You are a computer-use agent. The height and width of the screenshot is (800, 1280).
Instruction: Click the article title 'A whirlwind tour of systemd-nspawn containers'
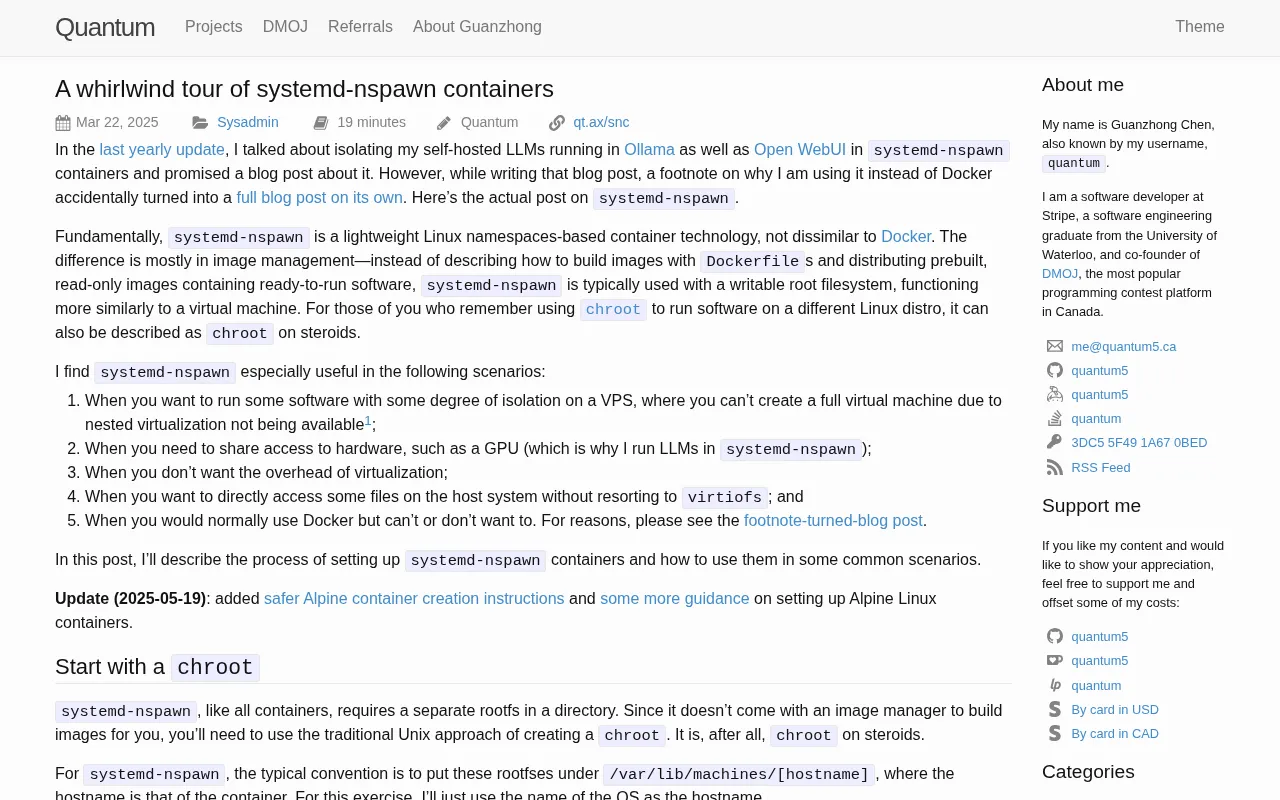(x=304, y=89)
